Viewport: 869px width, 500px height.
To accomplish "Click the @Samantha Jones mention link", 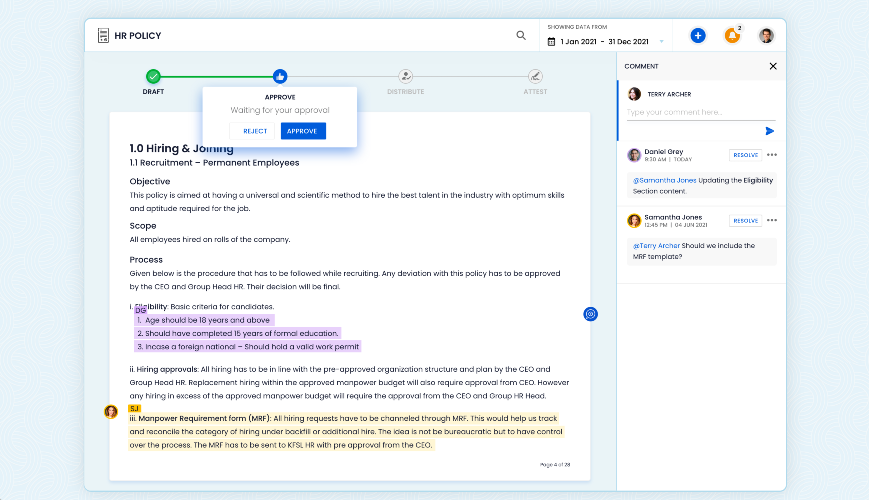I will [664, 180].
